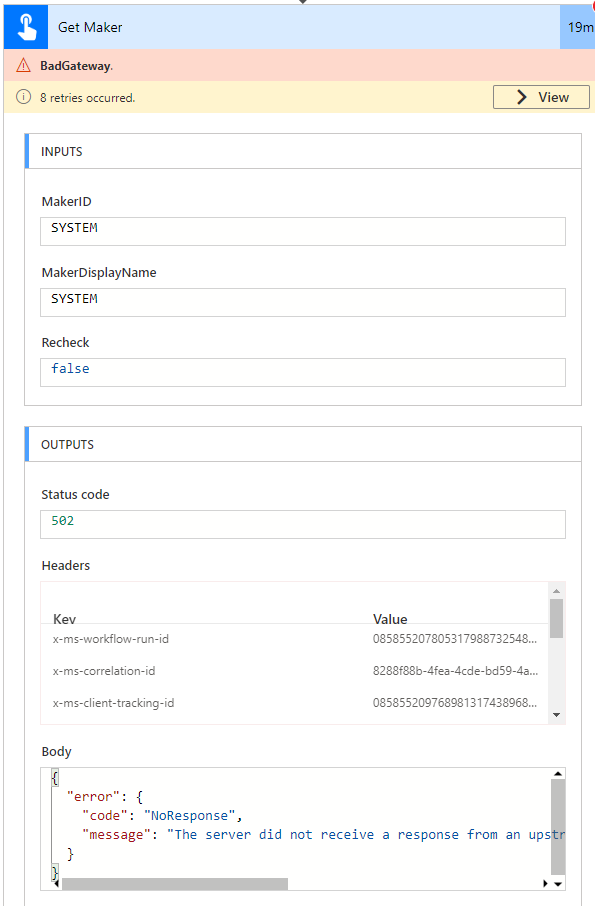Open retry details with the View button
This screenshot has height=906, width=595.
tap(541, 97)
